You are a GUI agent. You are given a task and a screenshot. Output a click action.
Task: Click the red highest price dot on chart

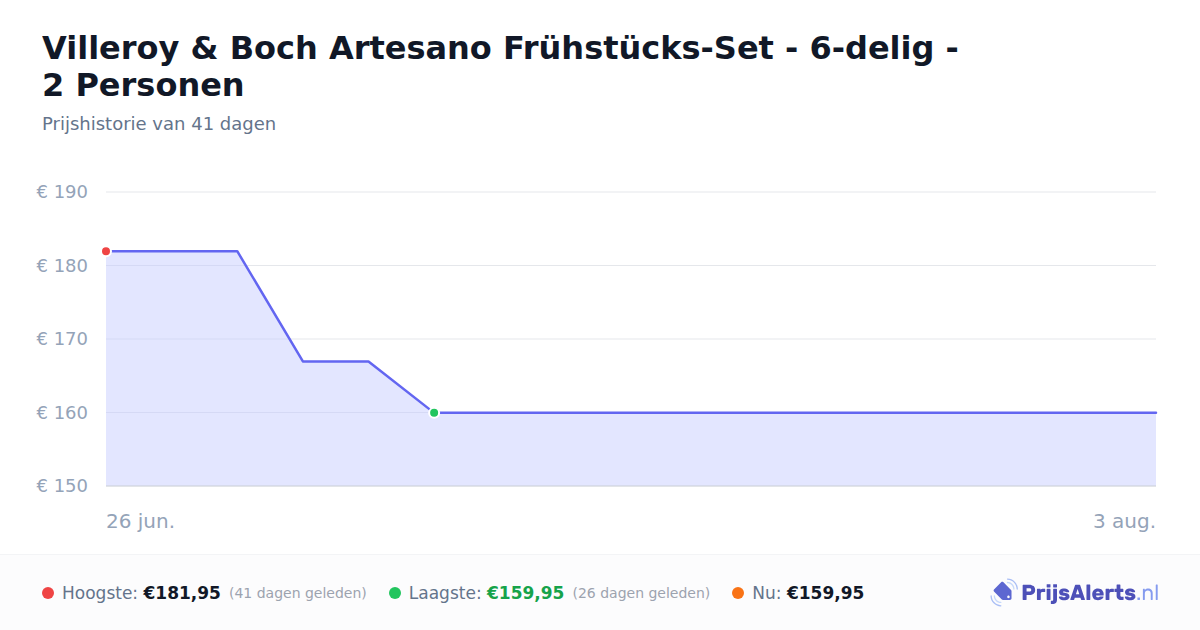pos(106,251)
